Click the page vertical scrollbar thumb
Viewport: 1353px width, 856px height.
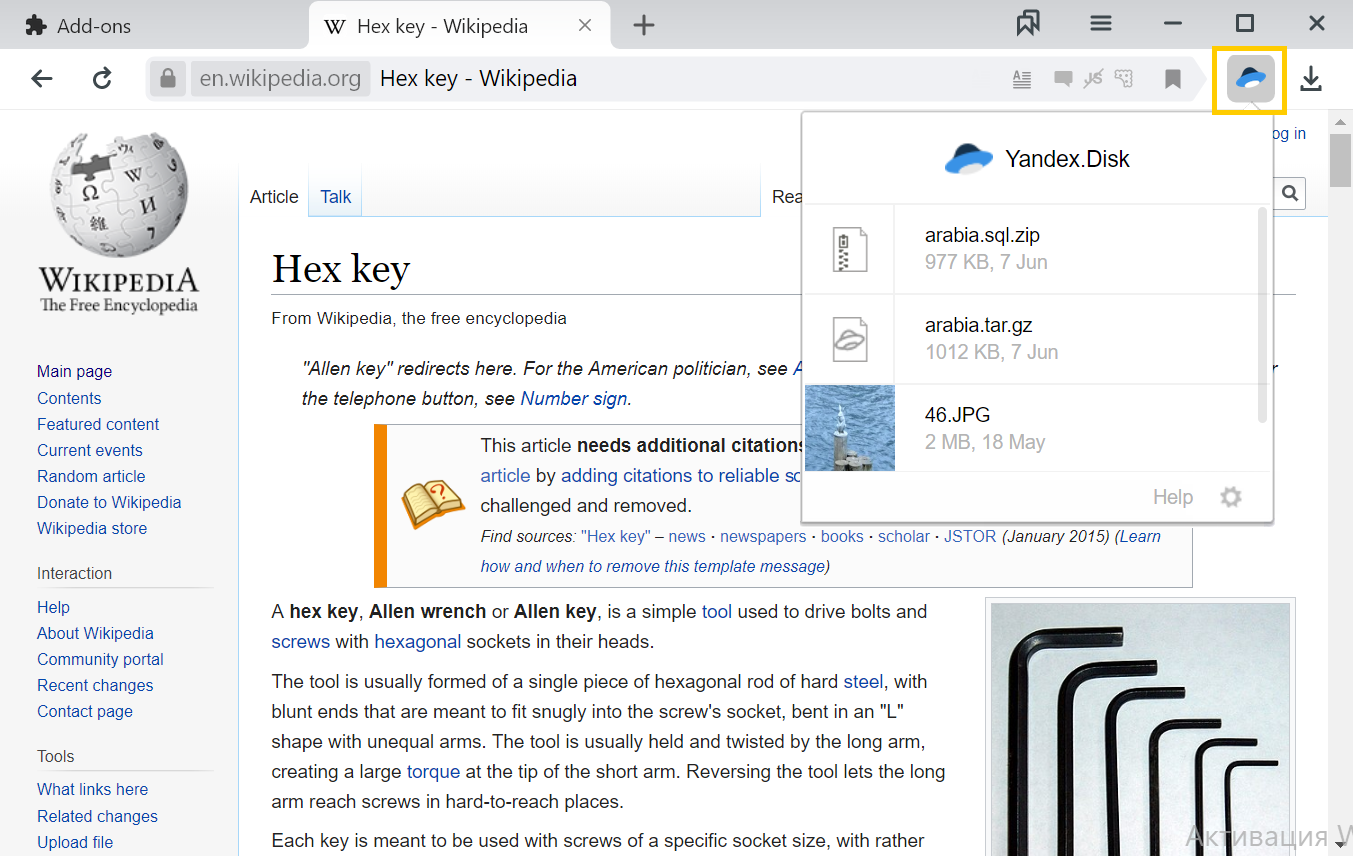click(1341, 158)
